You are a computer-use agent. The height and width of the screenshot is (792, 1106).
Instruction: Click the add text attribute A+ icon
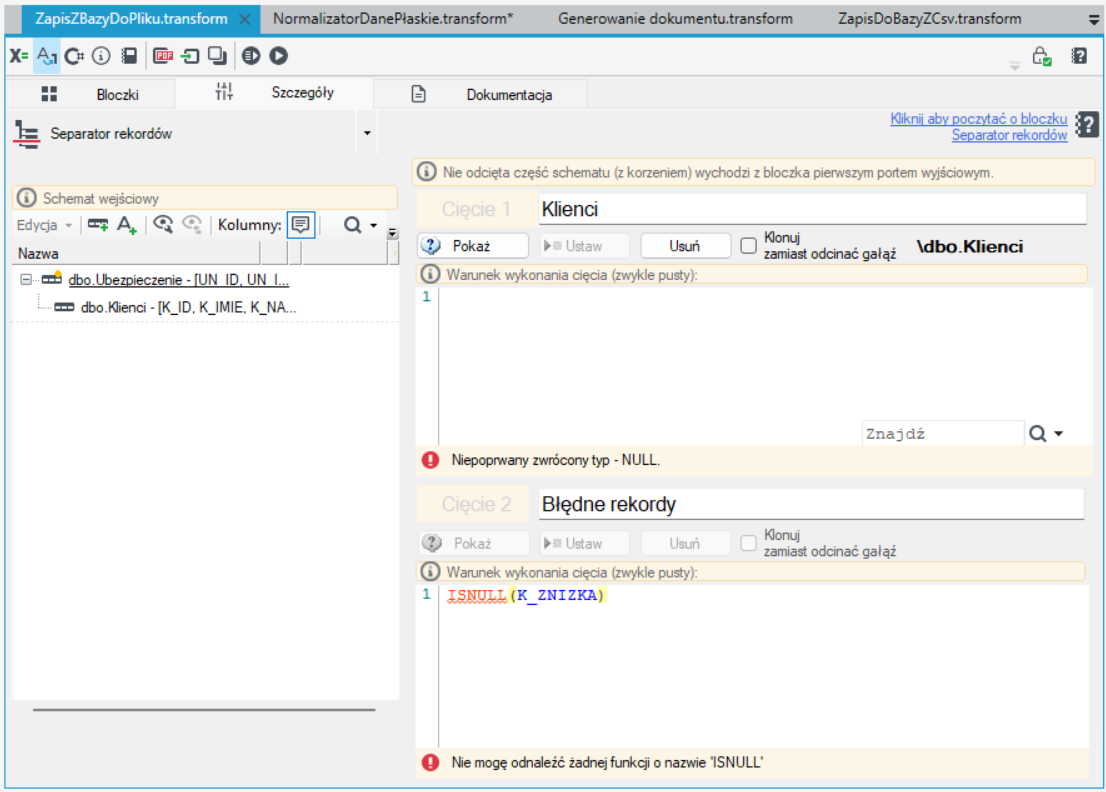click(x=126, y=225)
